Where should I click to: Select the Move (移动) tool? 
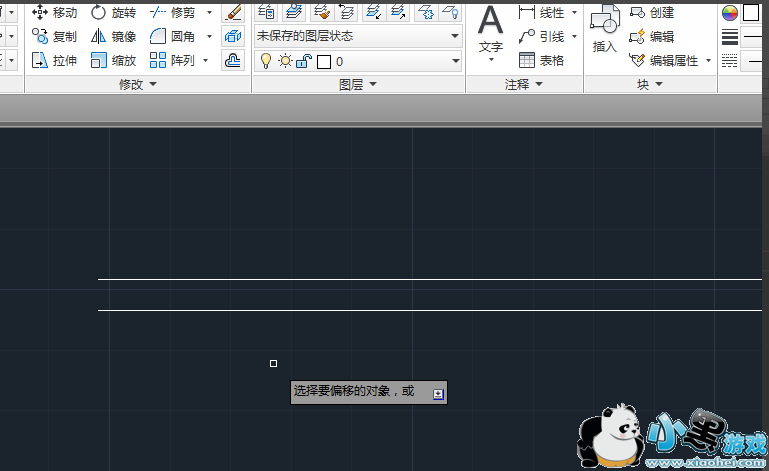pos(54,12)
